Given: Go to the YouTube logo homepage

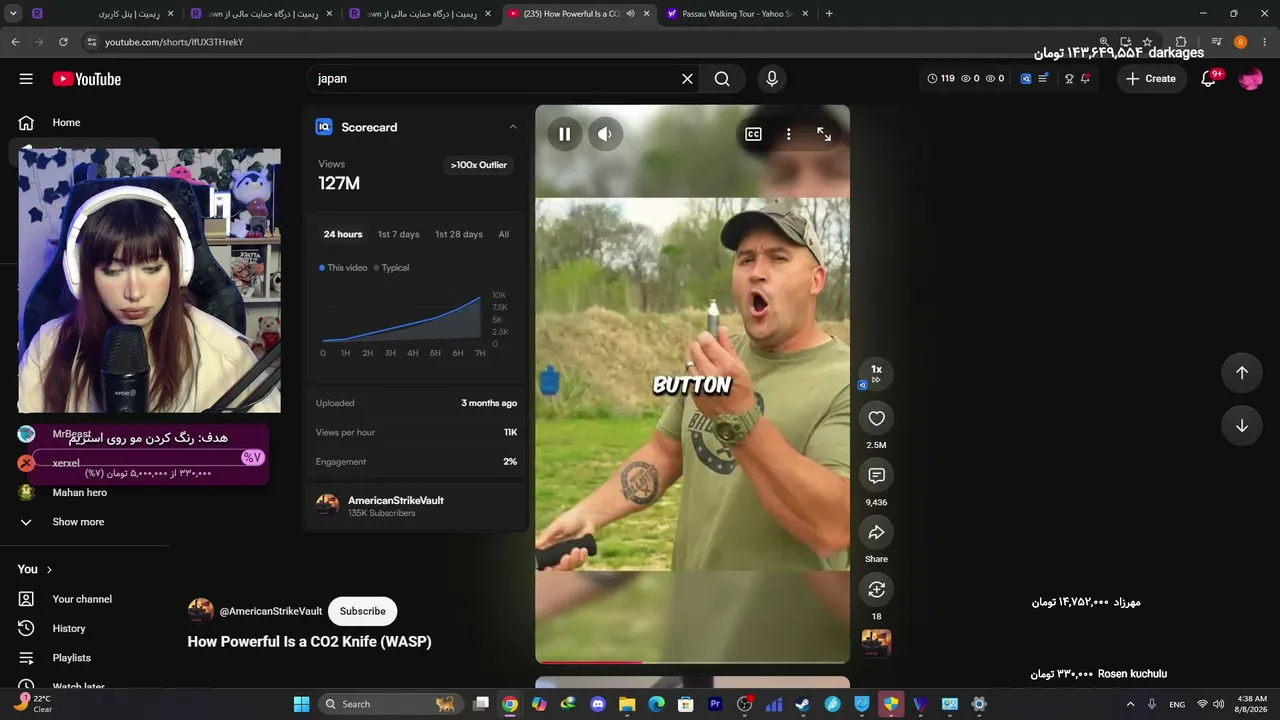Looking at the screenshot, I should tap(87, 79).
